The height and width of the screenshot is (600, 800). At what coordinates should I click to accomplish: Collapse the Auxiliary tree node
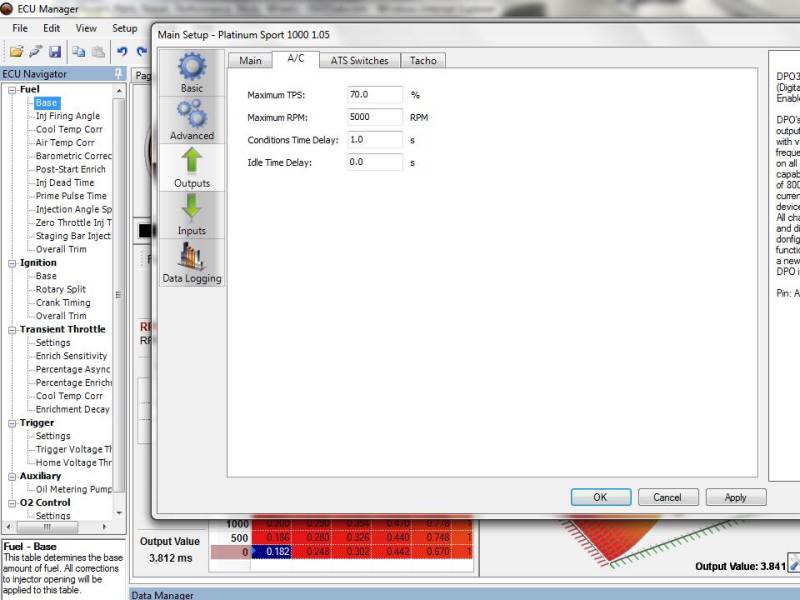pos(12,477)
